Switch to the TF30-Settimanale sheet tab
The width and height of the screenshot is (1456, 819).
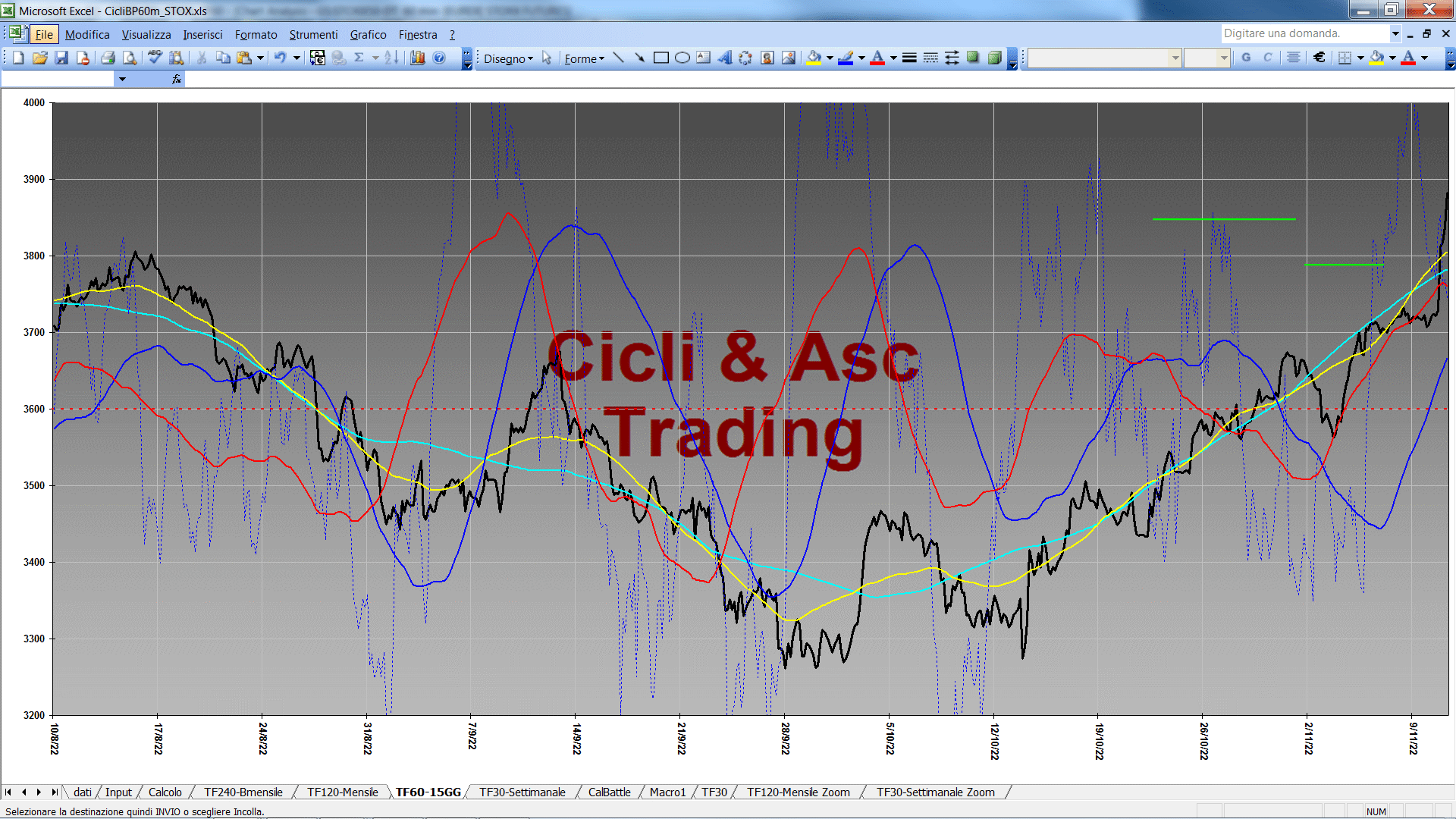point(522,792)
